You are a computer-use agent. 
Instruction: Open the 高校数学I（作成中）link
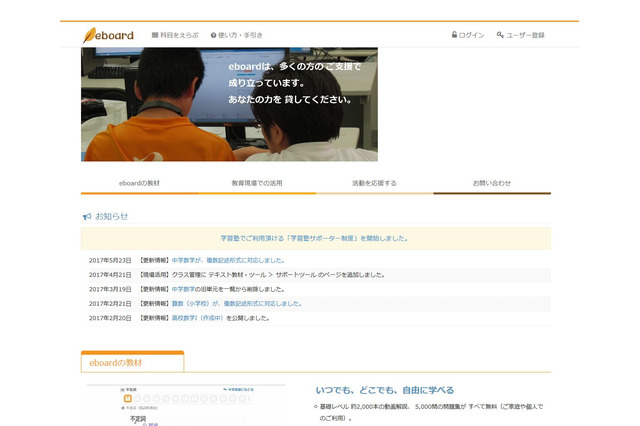point(198,318)
